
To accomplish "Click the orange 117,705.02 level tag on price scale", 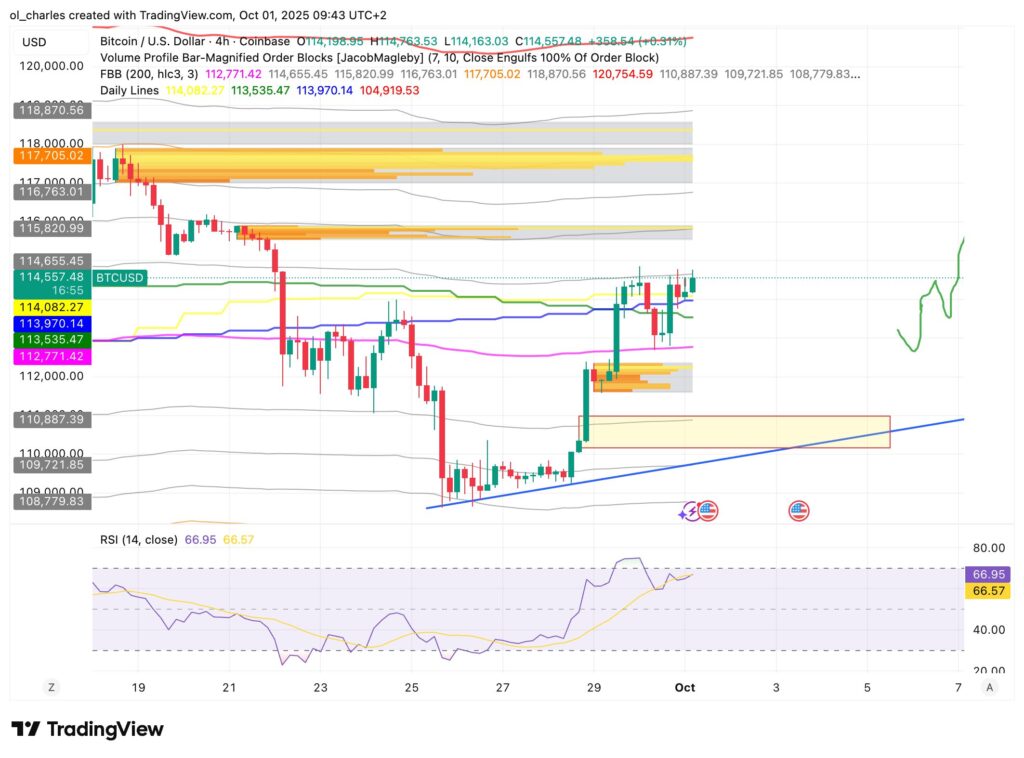I will click(x=49, y=156).
